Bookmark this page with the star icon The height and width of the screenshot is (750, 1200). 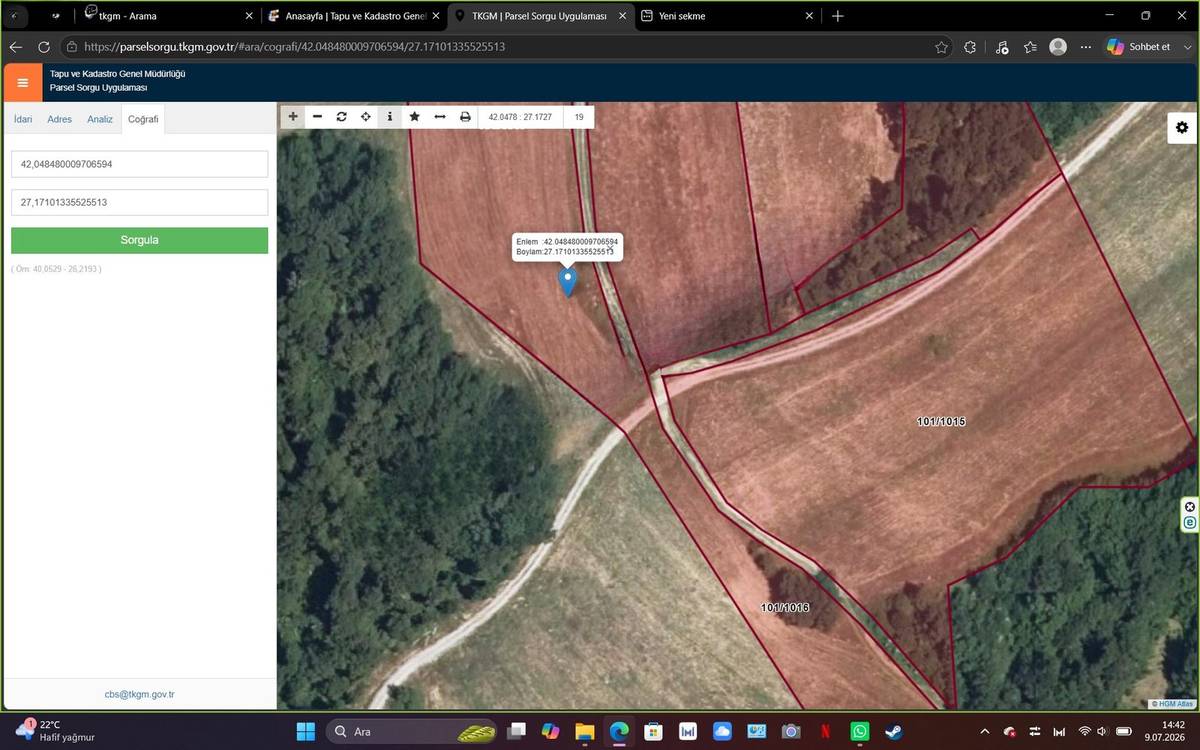(x=941, y=47)
